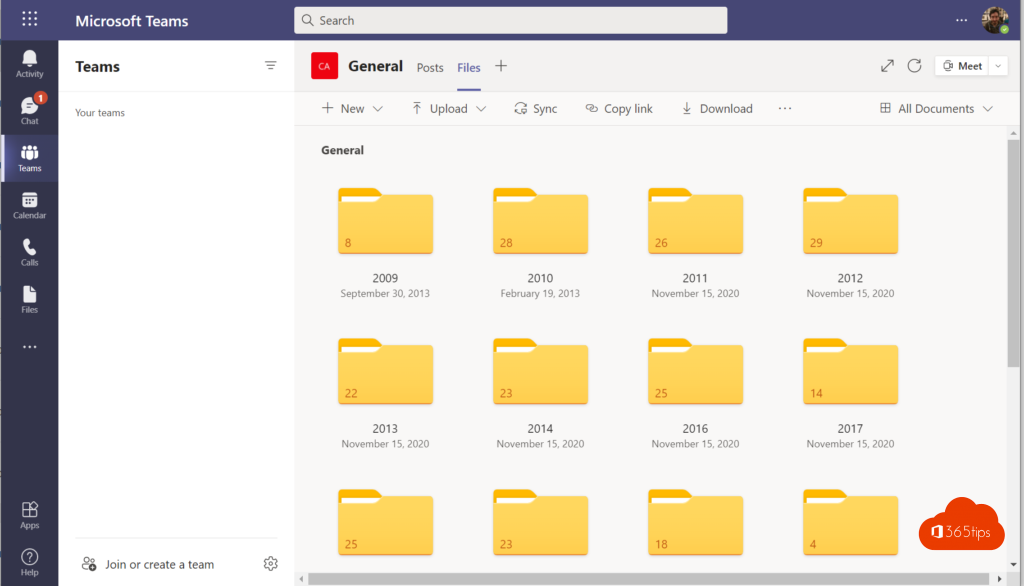Switch to the Posts tab
Image resolution: width=1024 pixels, height=586 pixels.
coord(430,67)
